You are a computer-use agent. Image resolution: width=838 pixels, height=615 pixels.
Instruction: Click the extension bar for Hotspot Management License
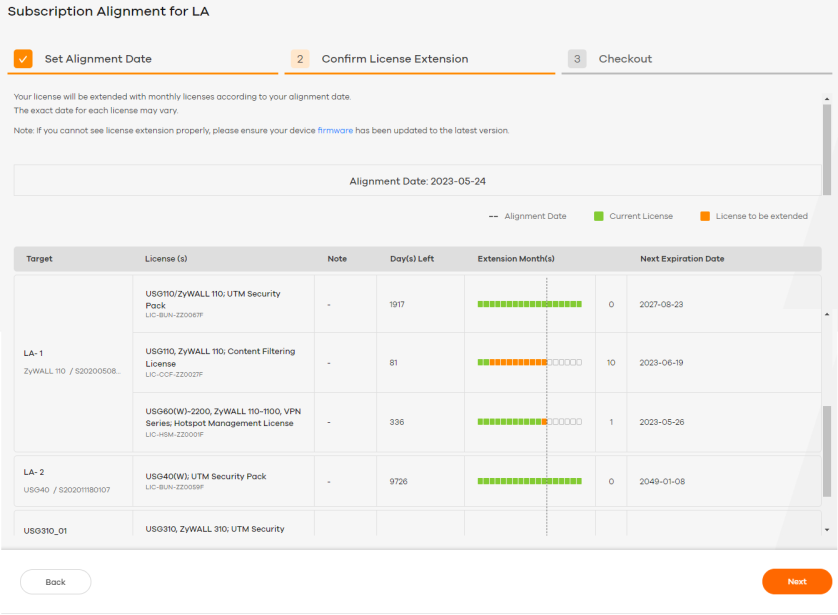click(530, 422)
